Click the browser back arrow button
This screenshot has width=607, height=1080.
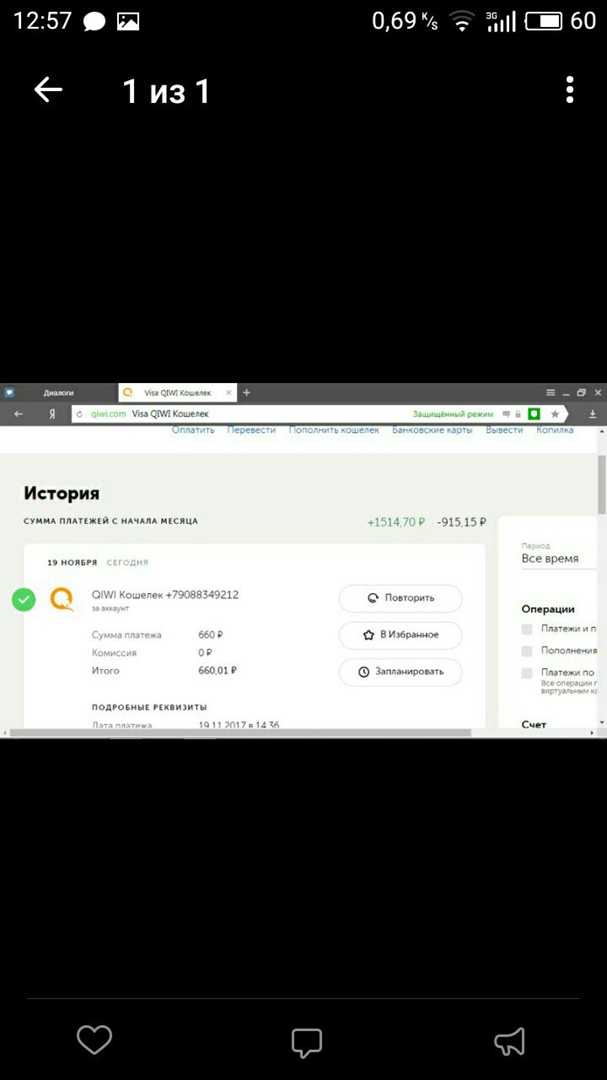(18, 413)
